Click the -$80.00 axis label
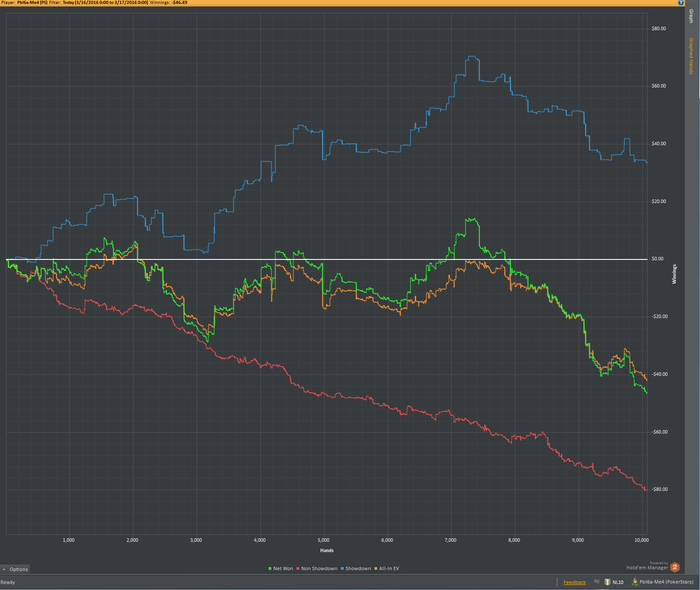This screenshot has height=590, width=700. pyautogui.click(x=659, y=489)
